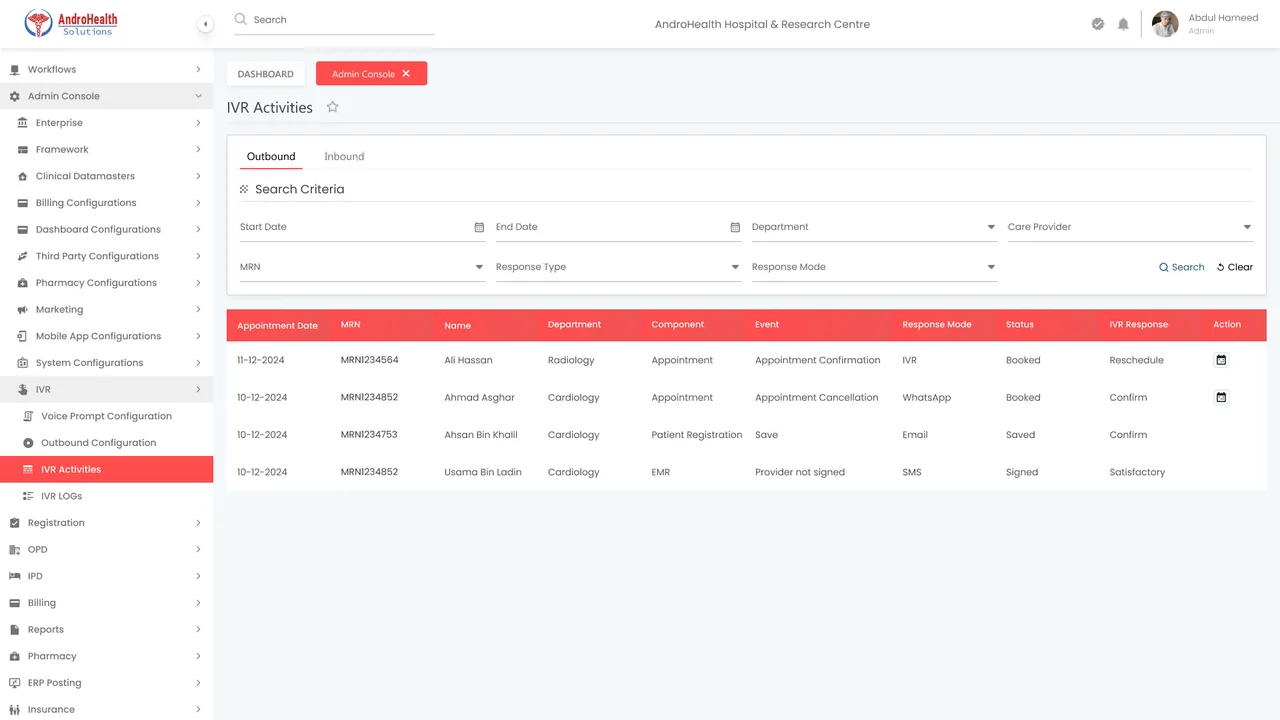
Task: Click the Registration checkmark icon in sidebar
Action: tap(14, 523)
